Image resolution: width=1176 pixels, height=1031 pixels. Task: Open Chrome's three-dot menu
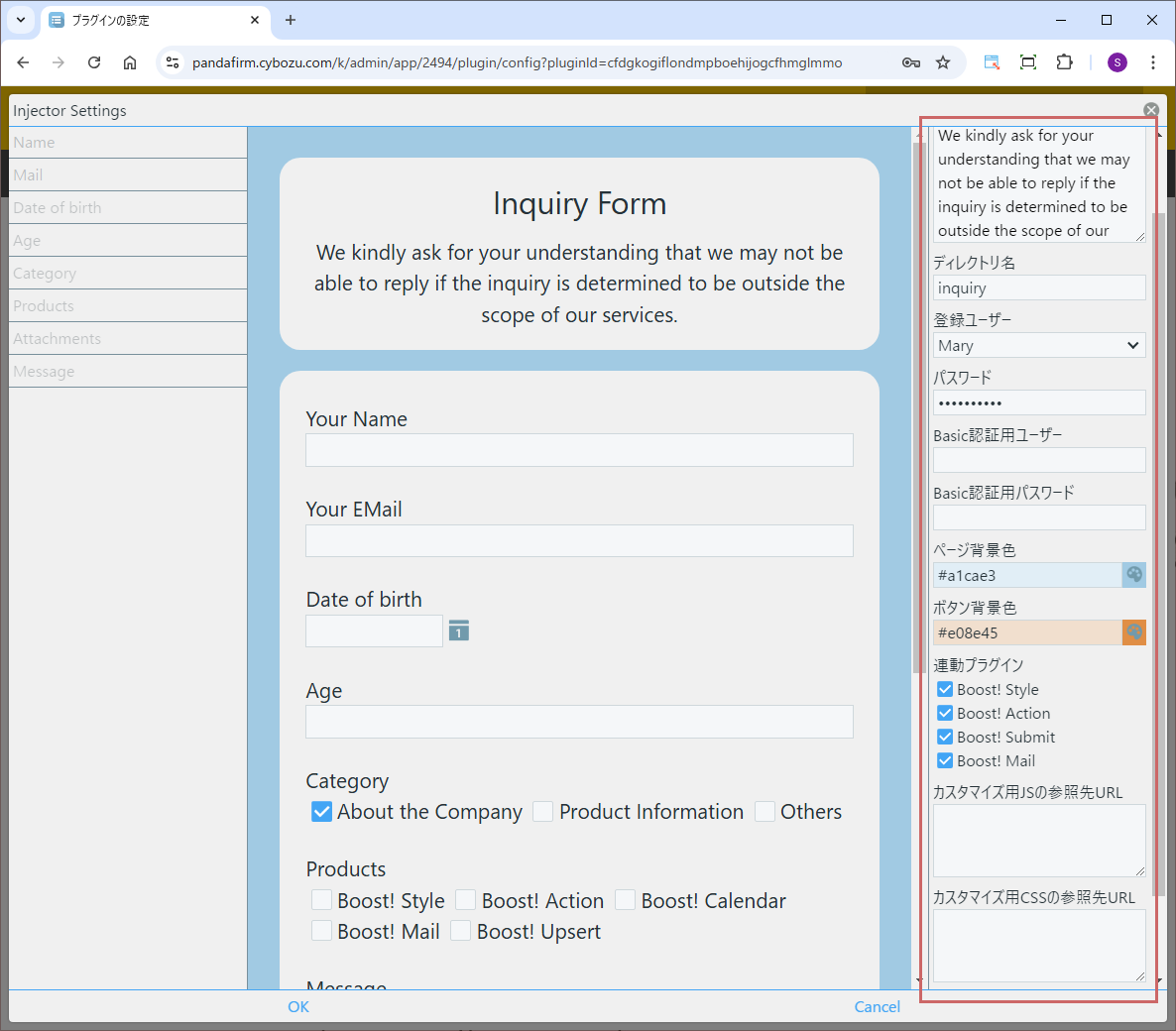pyautogui.click(x=1152, y=62)
